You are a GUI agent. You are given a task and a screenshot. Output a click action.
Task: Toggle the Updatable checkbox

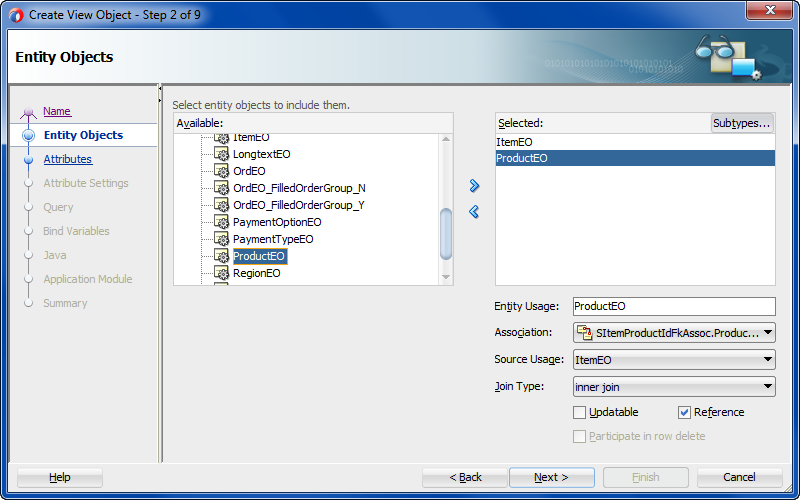579,412
